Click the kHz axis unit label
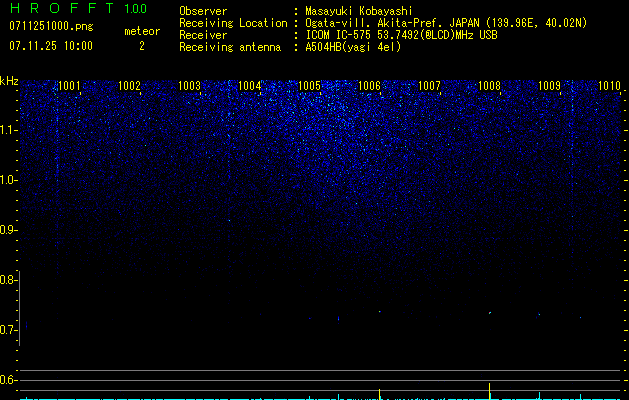Image resolution: width=629 pixels, height=400 pixels. [10, 81]
